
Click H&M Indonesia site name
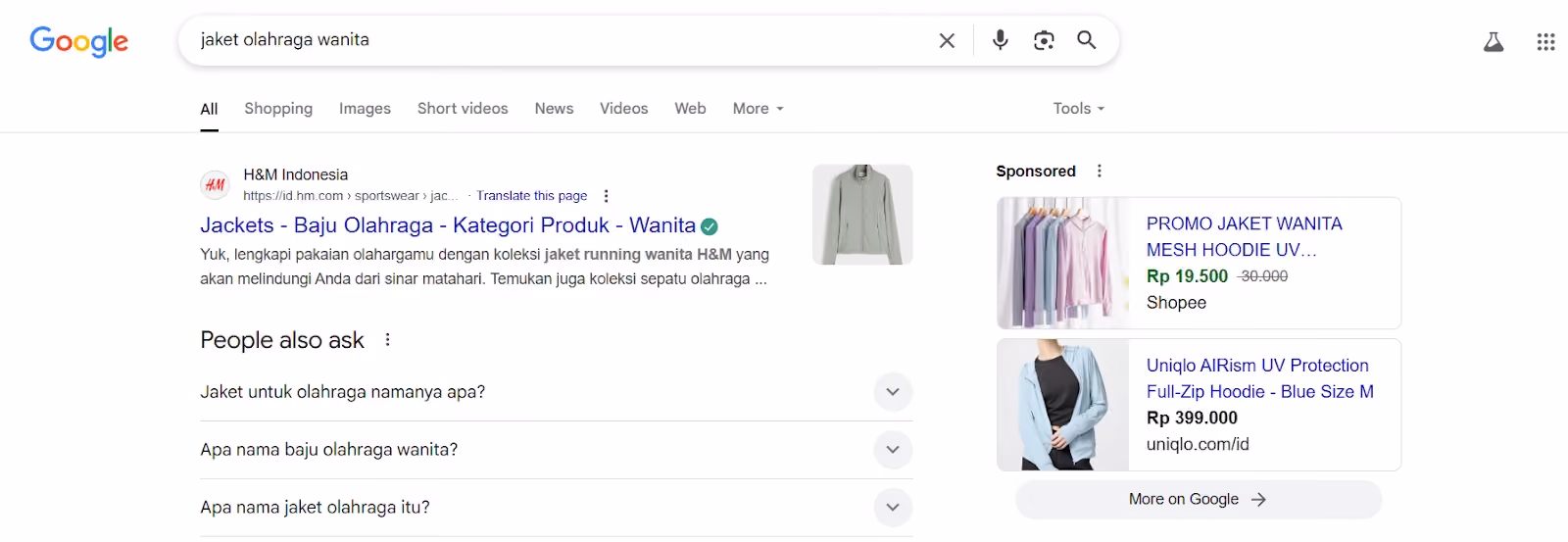(x=295, y=174)
